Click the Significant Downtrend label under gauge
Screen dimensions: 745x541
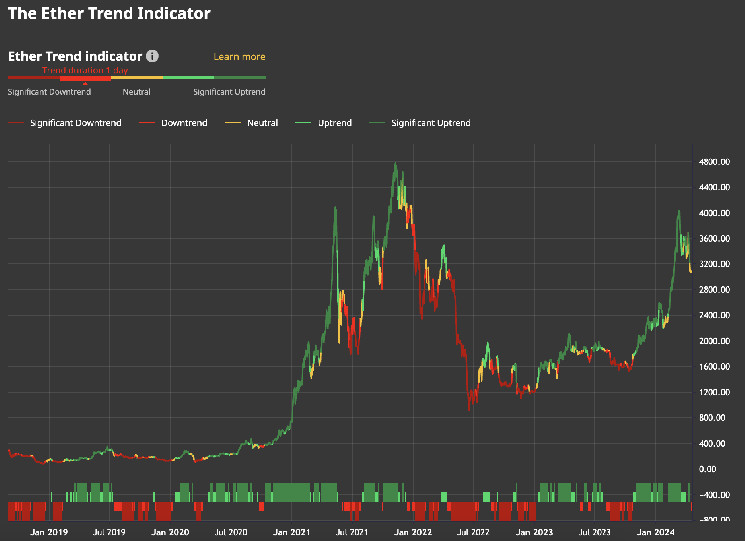pos(49,92)
